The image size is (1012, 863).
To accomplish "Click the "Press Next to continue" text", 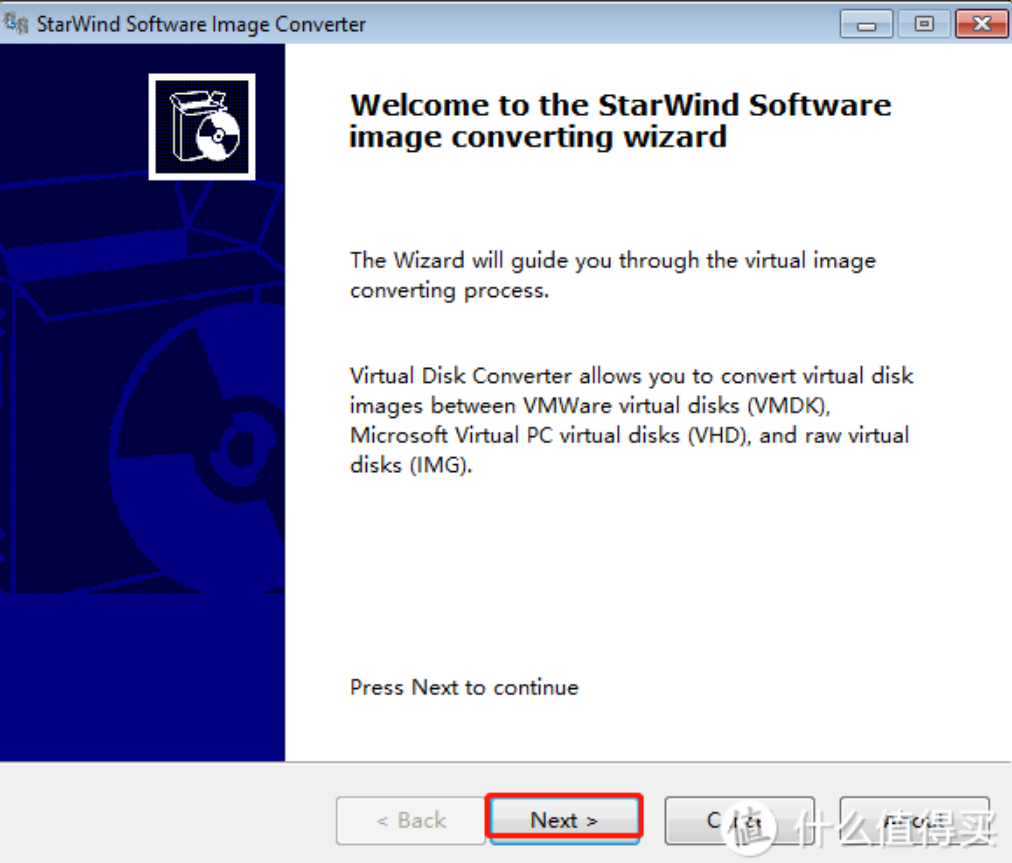I will pyautogui.click(x=464, y=687).
